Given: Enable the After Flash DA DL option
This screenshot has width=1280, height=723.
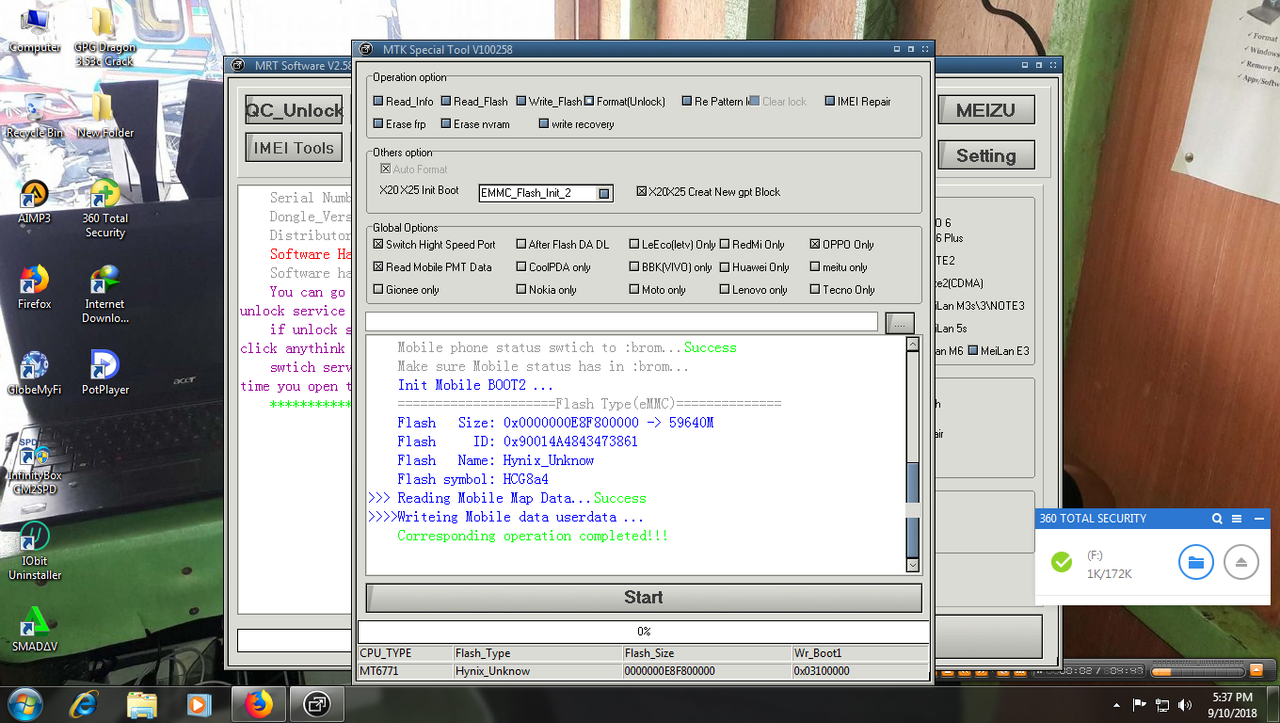Looking at the screenshot, I should [x=562, y=245].
